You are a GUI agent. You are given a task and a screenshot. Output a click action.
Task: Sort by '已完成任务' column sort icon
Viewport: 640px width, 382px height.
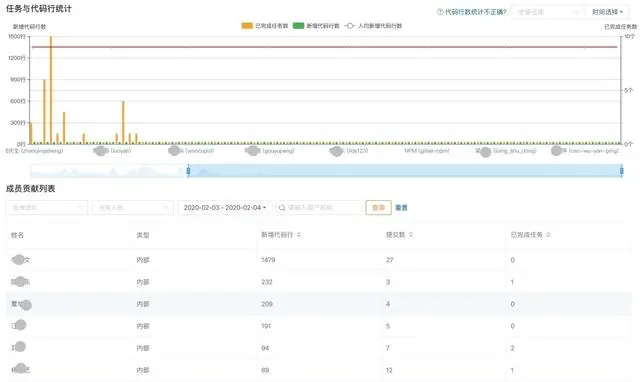[548, 235]
